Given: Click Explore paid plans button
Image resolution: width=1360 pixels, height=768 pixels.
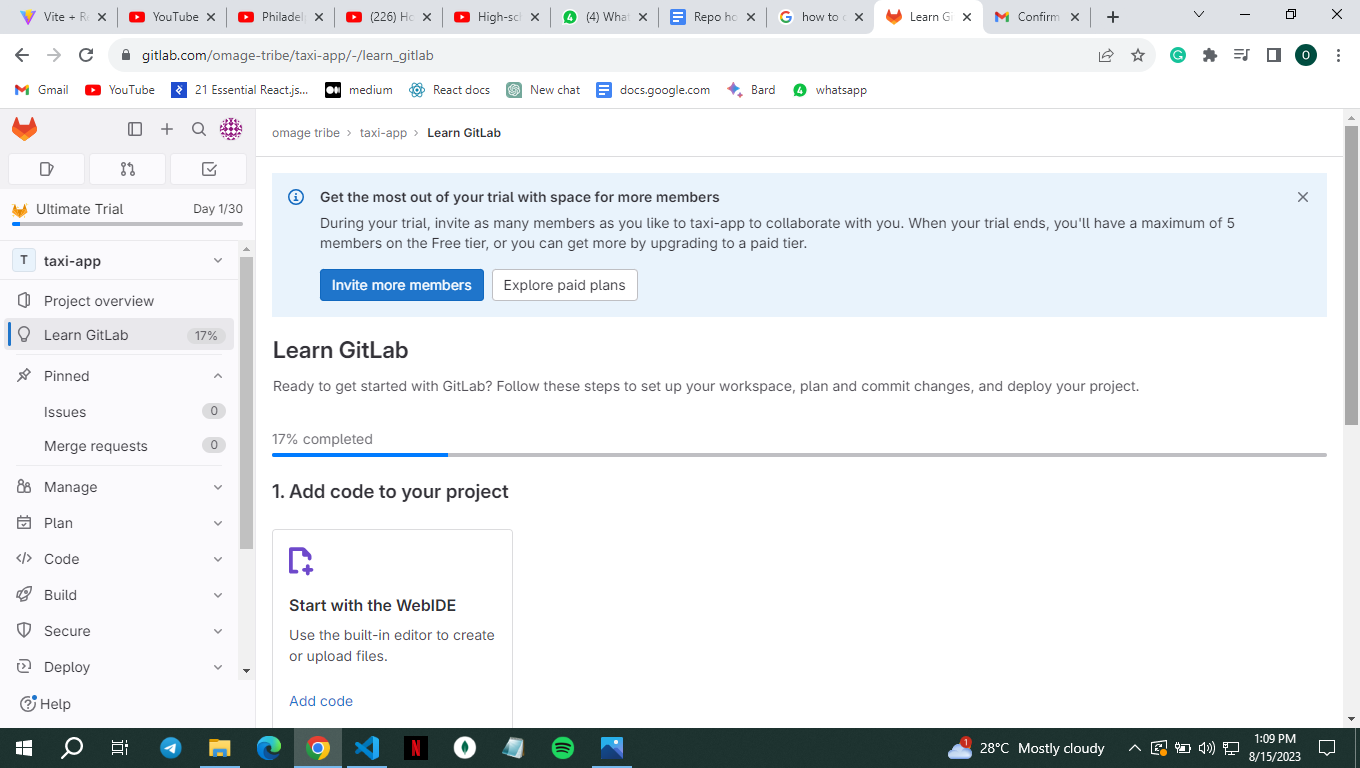Looking at the screenshot, I should tap(565, 285).
